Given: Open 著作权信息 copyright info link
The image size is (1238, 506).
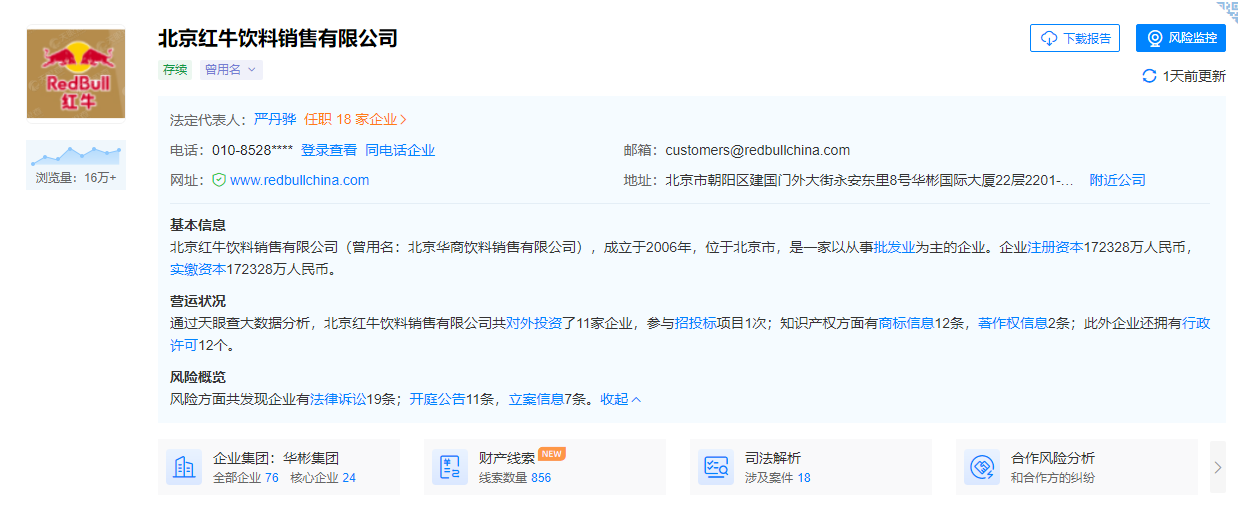Looking at the screenshot, I should click(x=1013, y=323).
